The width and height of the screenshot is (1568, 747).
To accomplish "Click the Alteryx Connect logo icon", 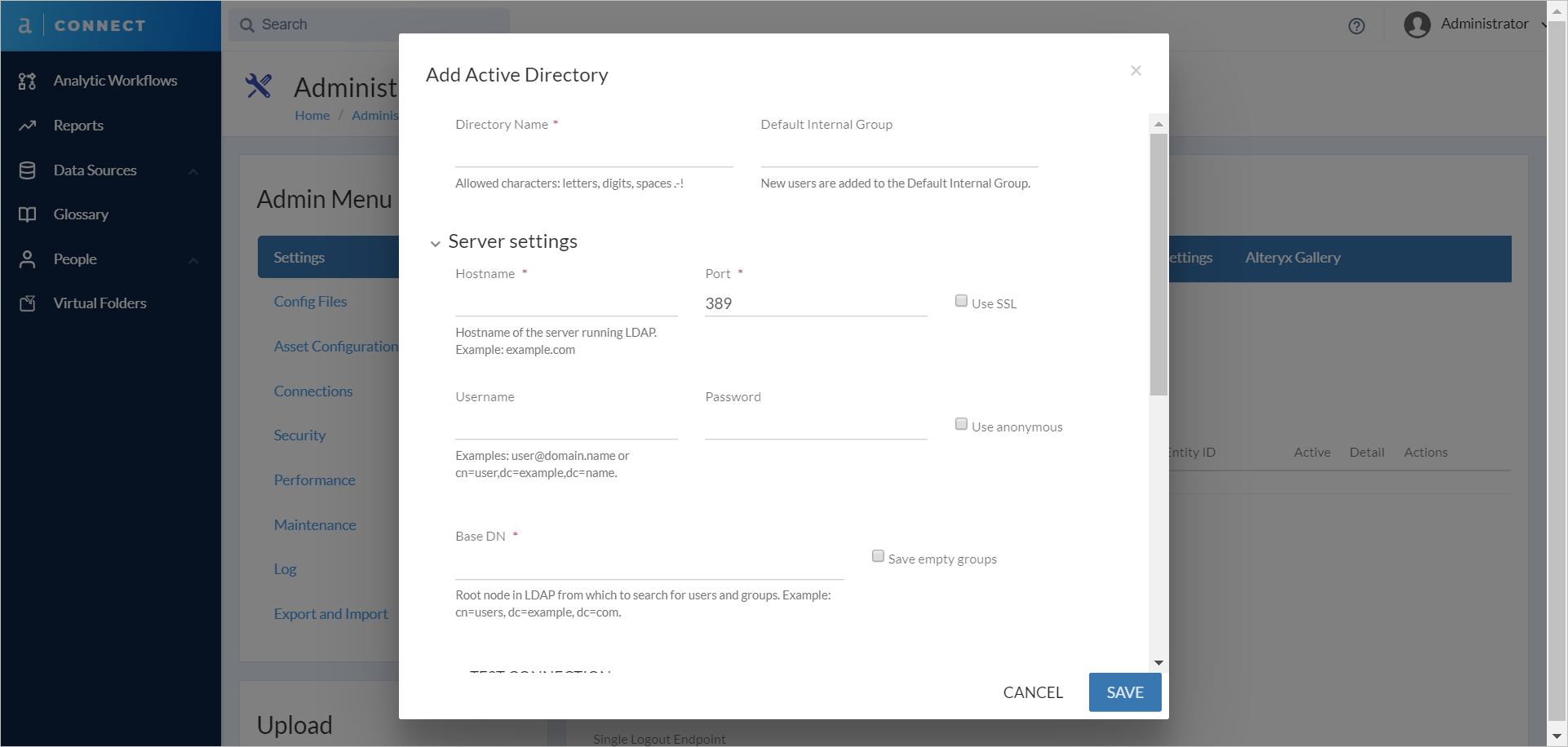I will (25, 25).
